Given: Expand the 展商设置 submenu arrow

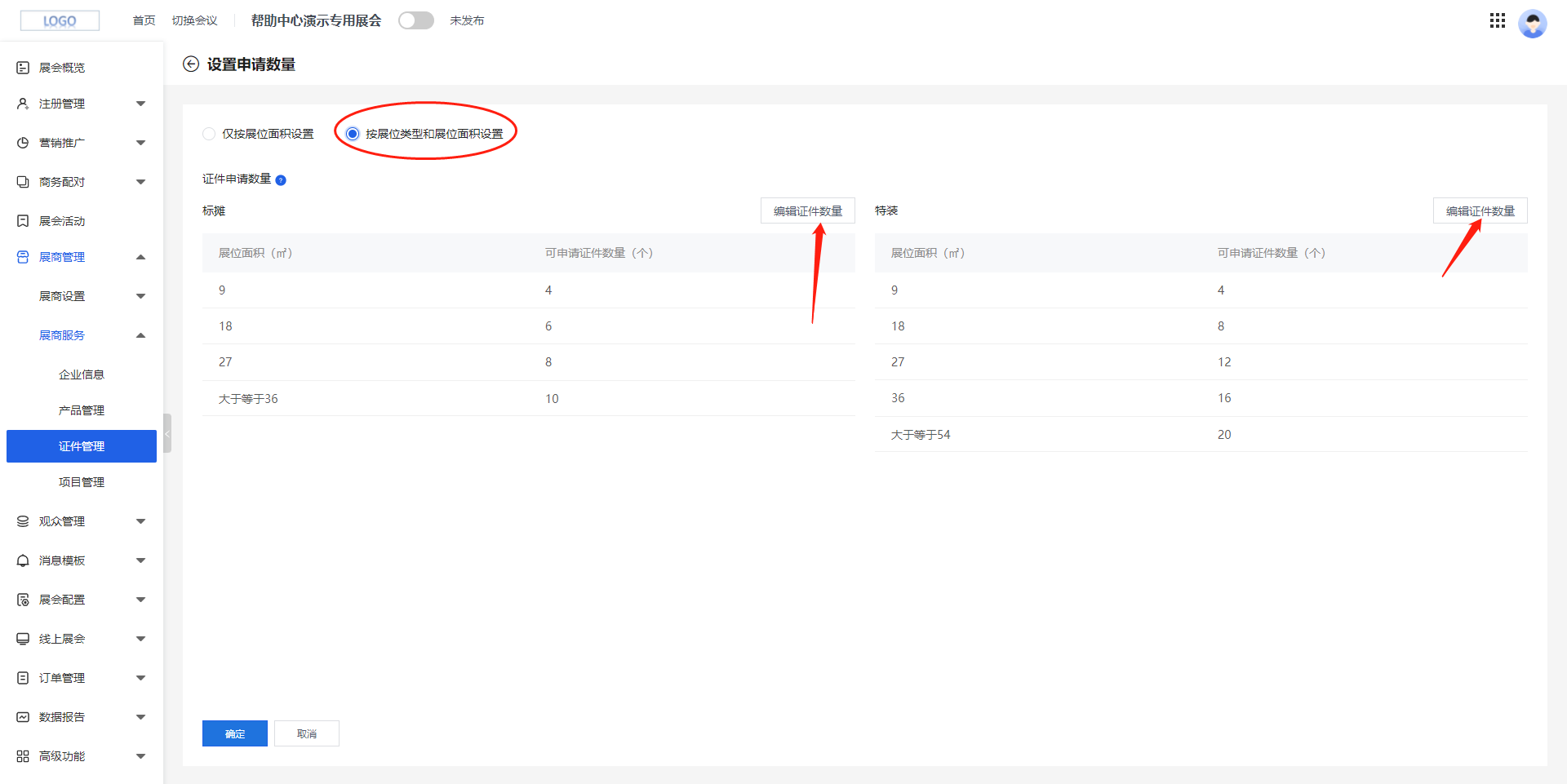Looking at the screenshot, I should [140, 296].
